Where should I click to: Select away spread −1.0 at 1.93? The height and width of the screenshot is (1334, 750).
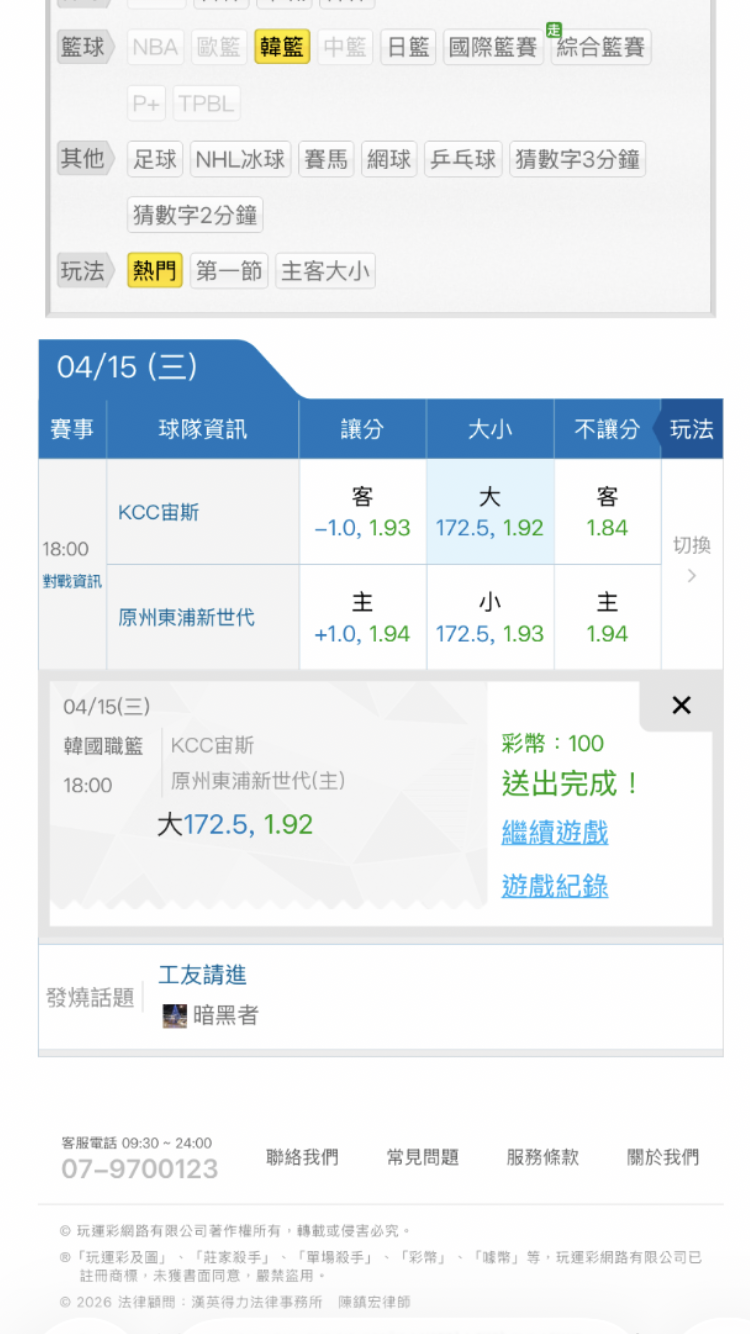362,512
